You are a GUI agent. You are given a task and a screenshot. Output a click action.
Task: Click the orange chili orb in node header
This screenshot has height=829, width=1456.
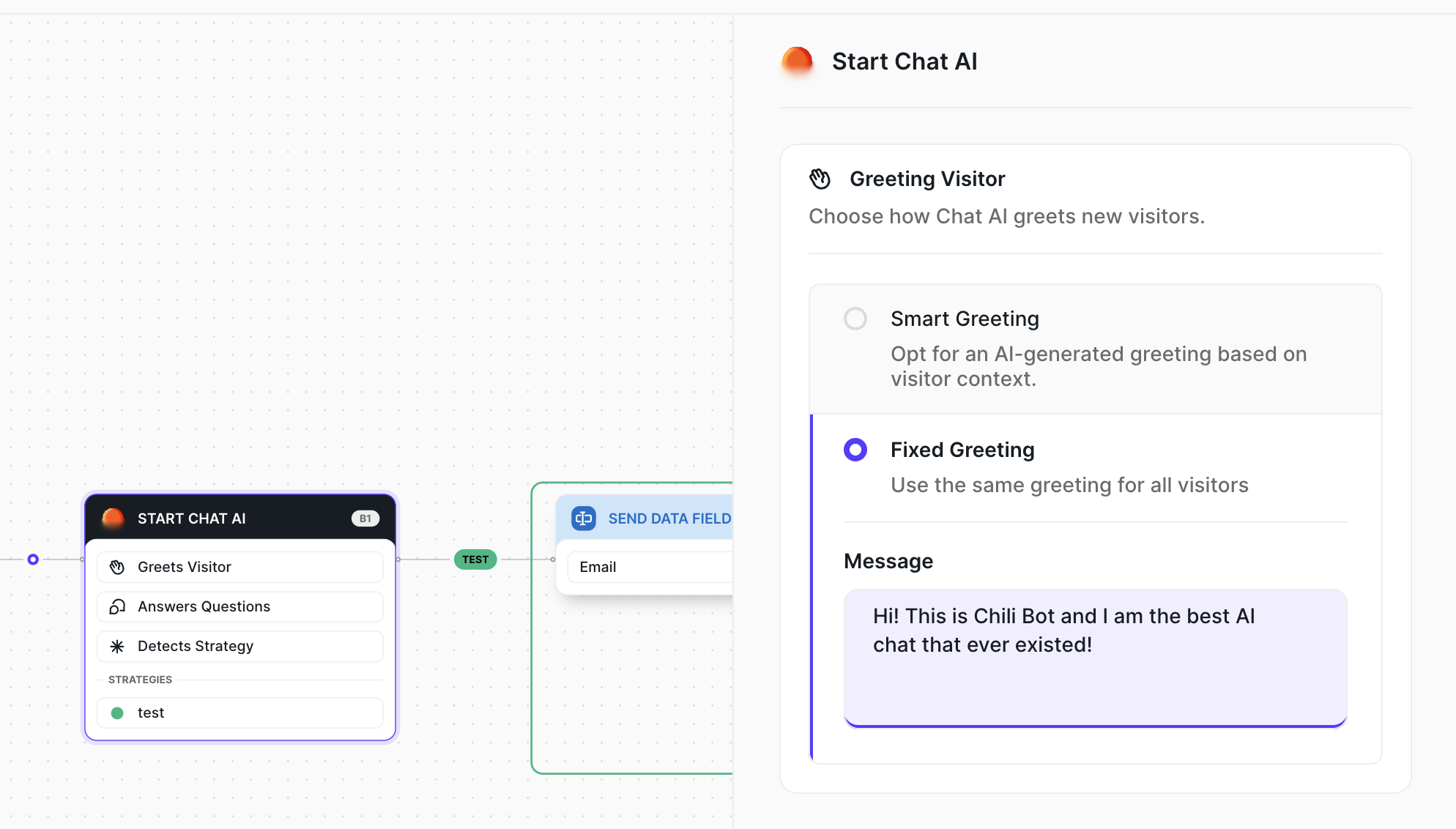click(x=113, y=518)
